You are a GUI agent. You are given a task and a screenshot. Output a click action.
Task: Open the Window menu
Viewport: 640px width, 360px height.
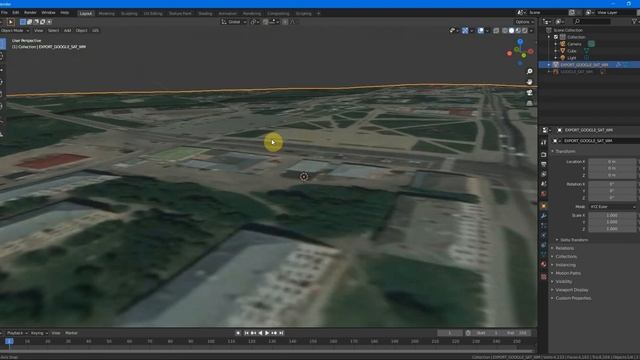[x=48, y=13]
